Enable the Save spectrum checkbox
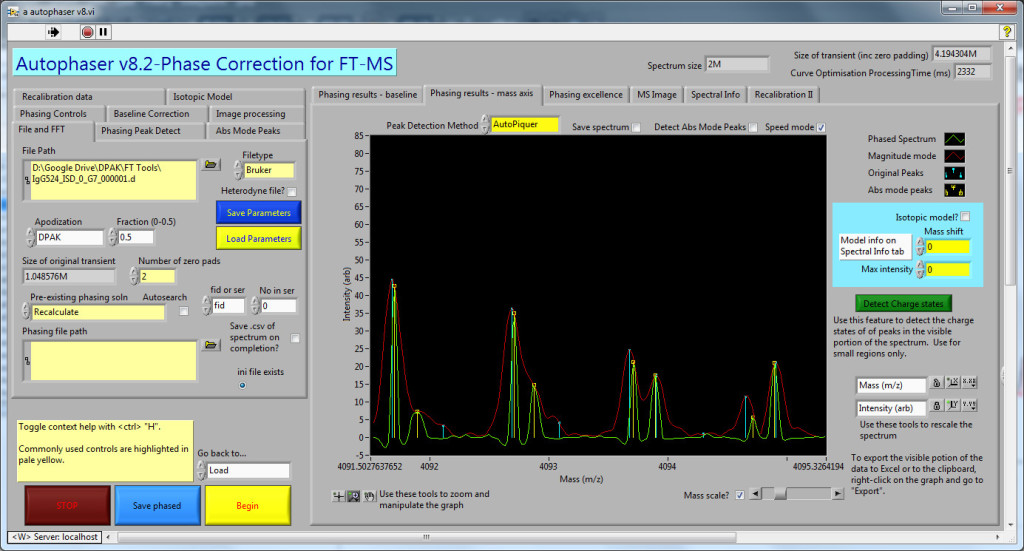The width and height of the screenshot is (1024, 551). point(636,127)
